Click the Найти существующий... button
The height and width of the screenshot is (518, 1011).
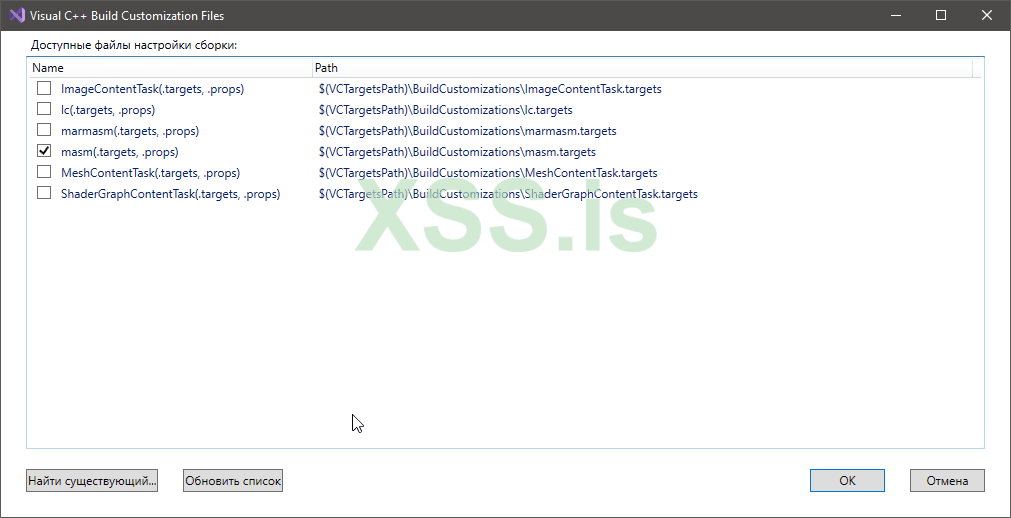coord(92,481)
